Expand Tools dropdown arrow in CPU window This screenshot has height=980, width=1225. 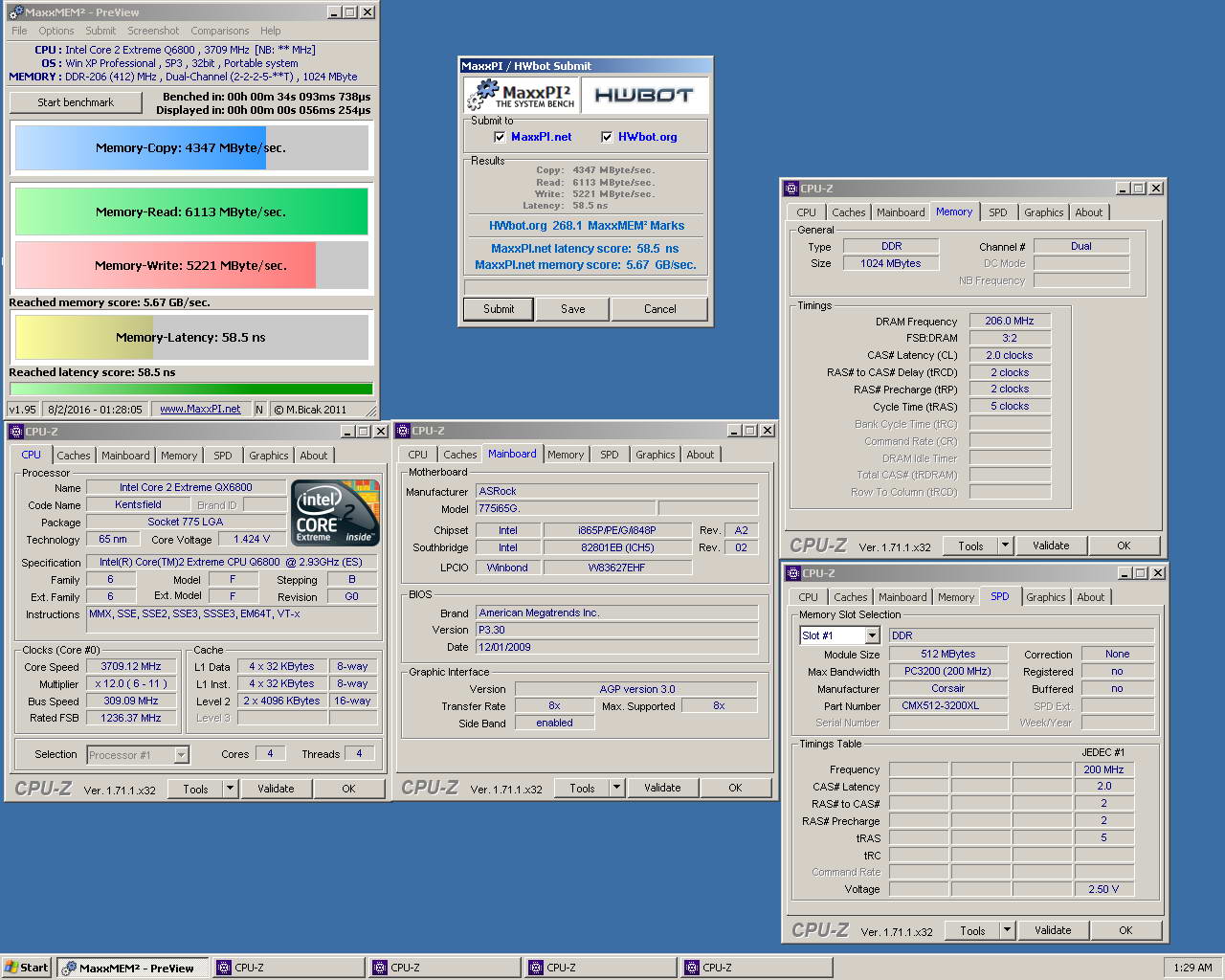tap(230, 789)
